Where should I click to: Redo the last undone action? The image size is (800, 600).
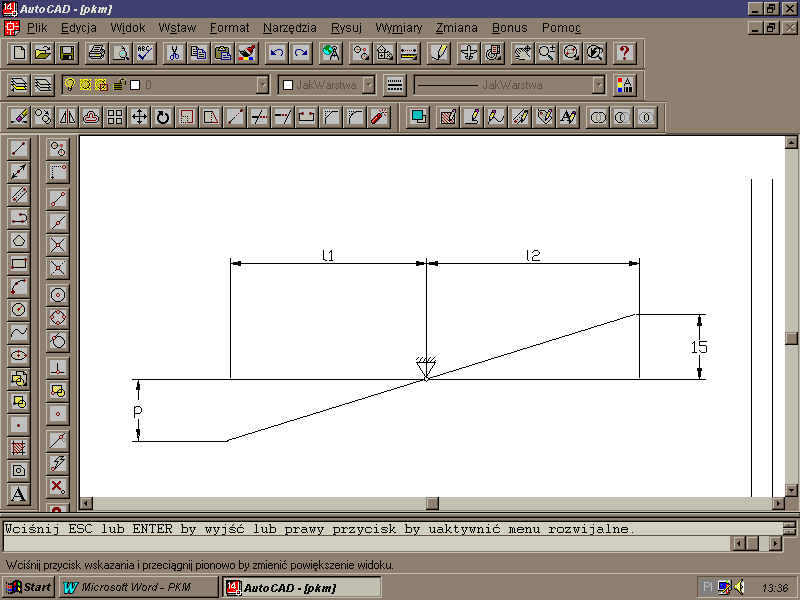coord(301,53)
